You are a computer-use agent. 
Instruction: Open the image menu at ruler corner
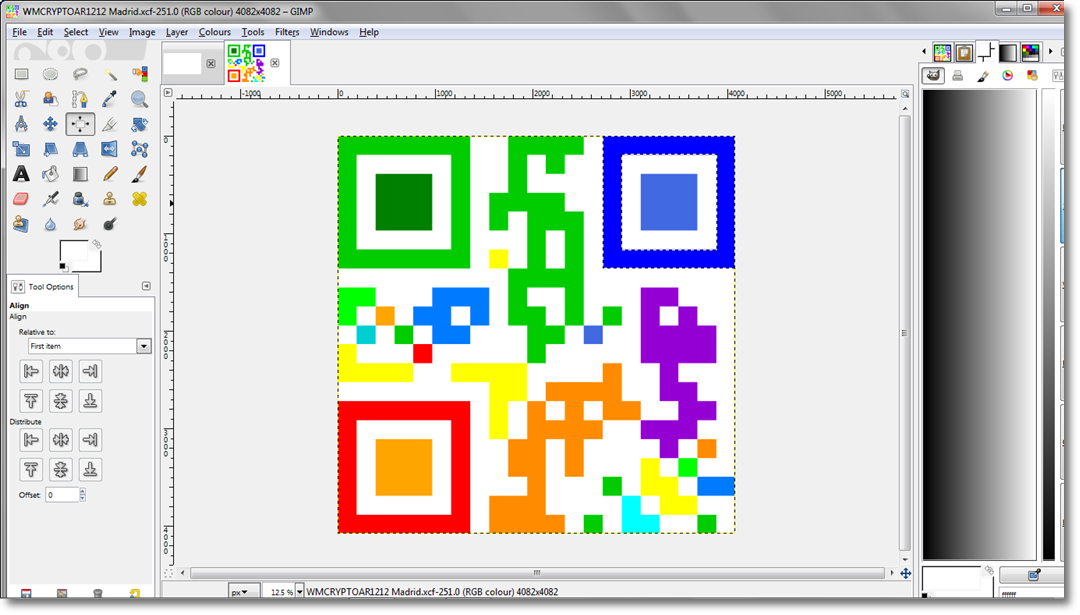pyautogui.click(x=168, y=92)
